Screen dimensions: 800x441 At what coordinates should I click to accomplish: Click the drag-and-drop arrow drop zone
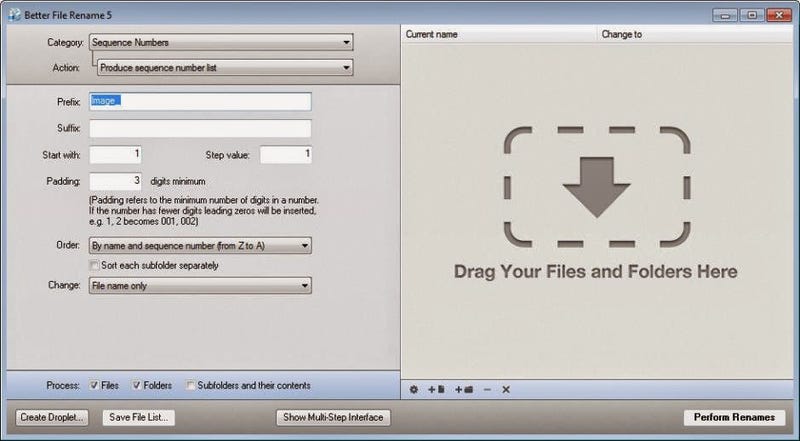(x=596, y=187)
